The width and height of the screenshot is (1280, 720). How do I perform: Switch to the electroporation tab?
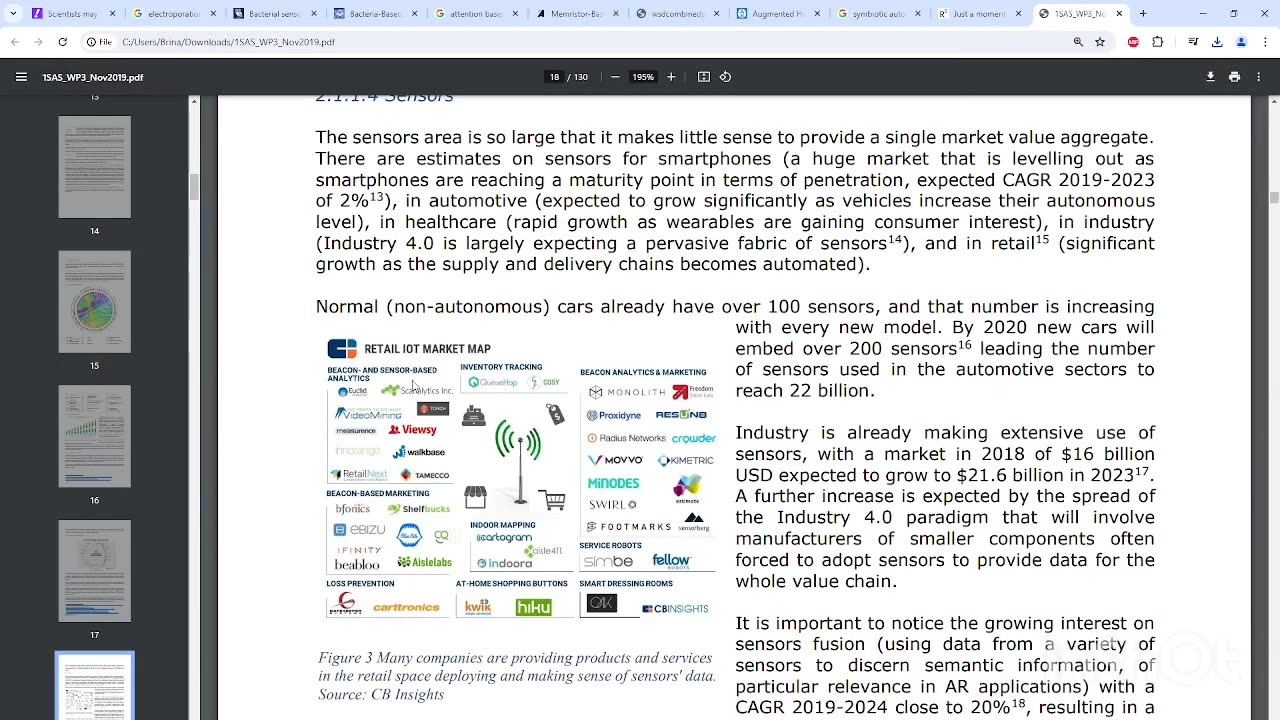174,14
